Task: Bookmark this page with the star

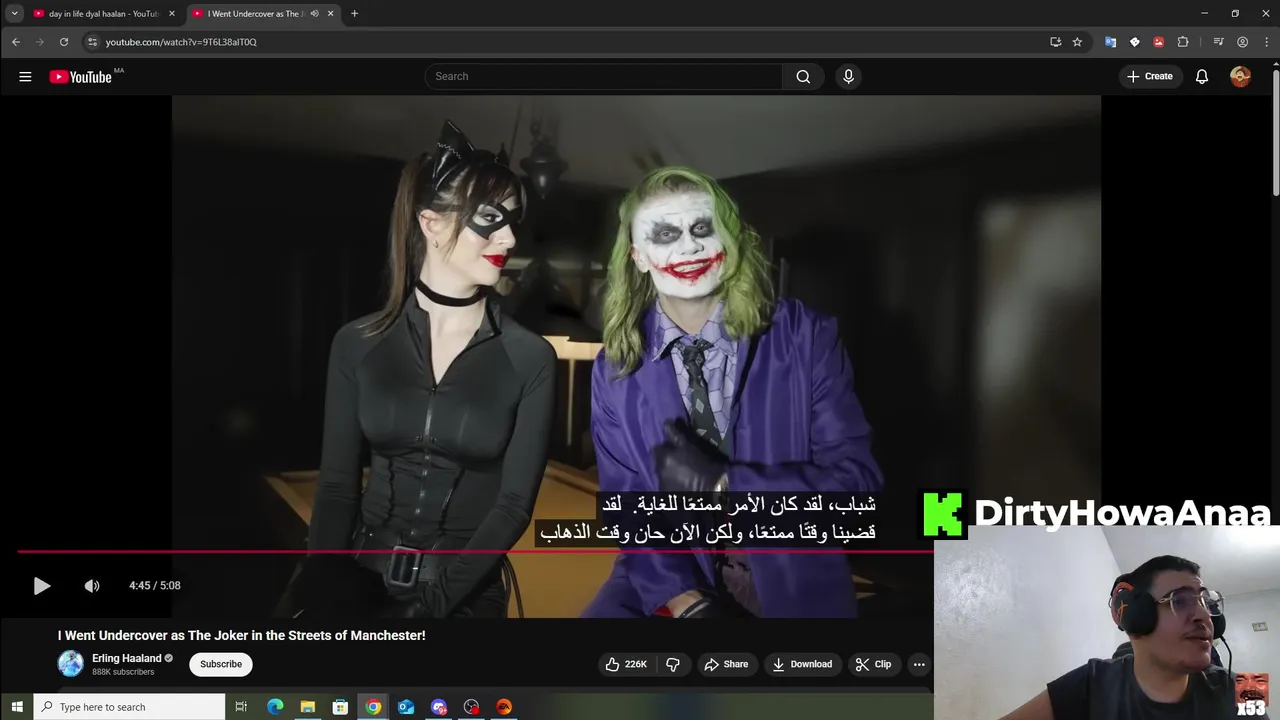Action: coord(1077,42)
